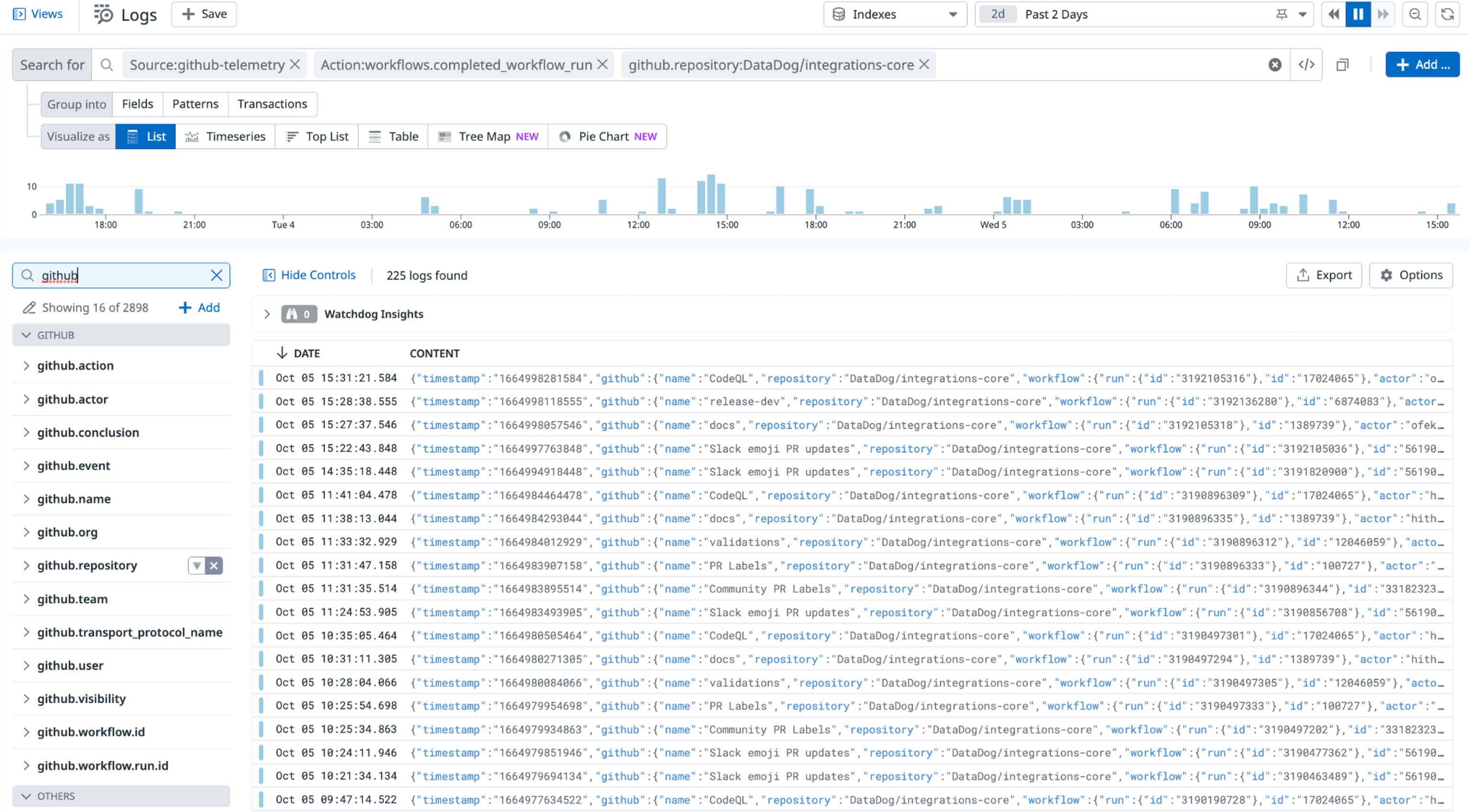
Task: Open the code view with the </> icon
Action: [1306, 65]
